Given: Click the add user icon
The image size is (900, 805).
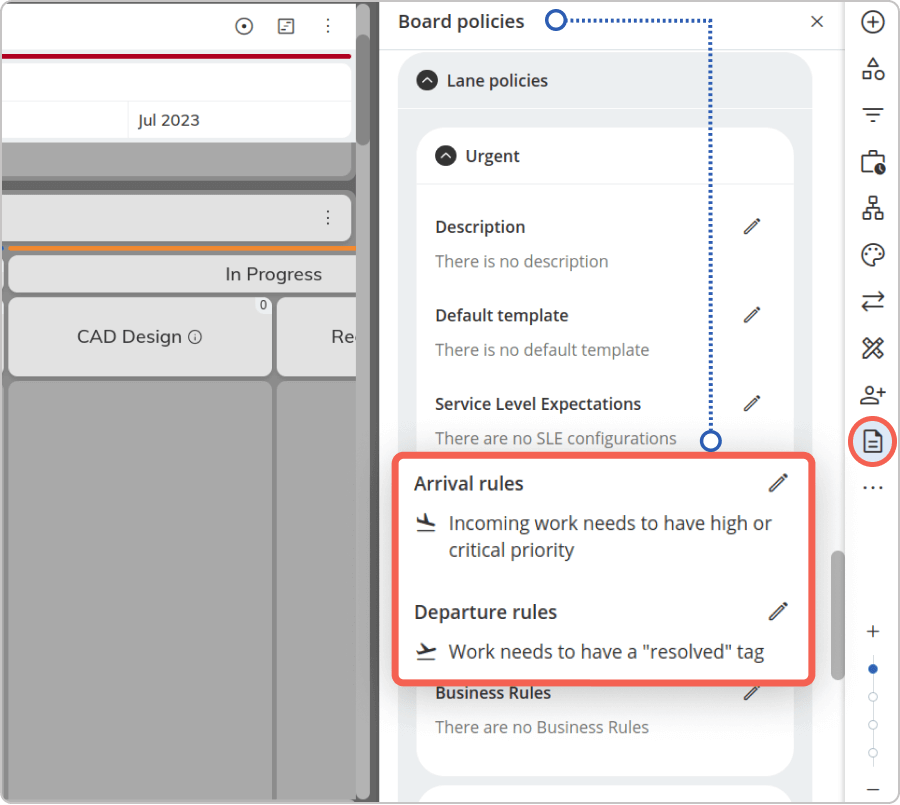Looking at the screenshot, I should pyautogui.click(x=872, y=394).
